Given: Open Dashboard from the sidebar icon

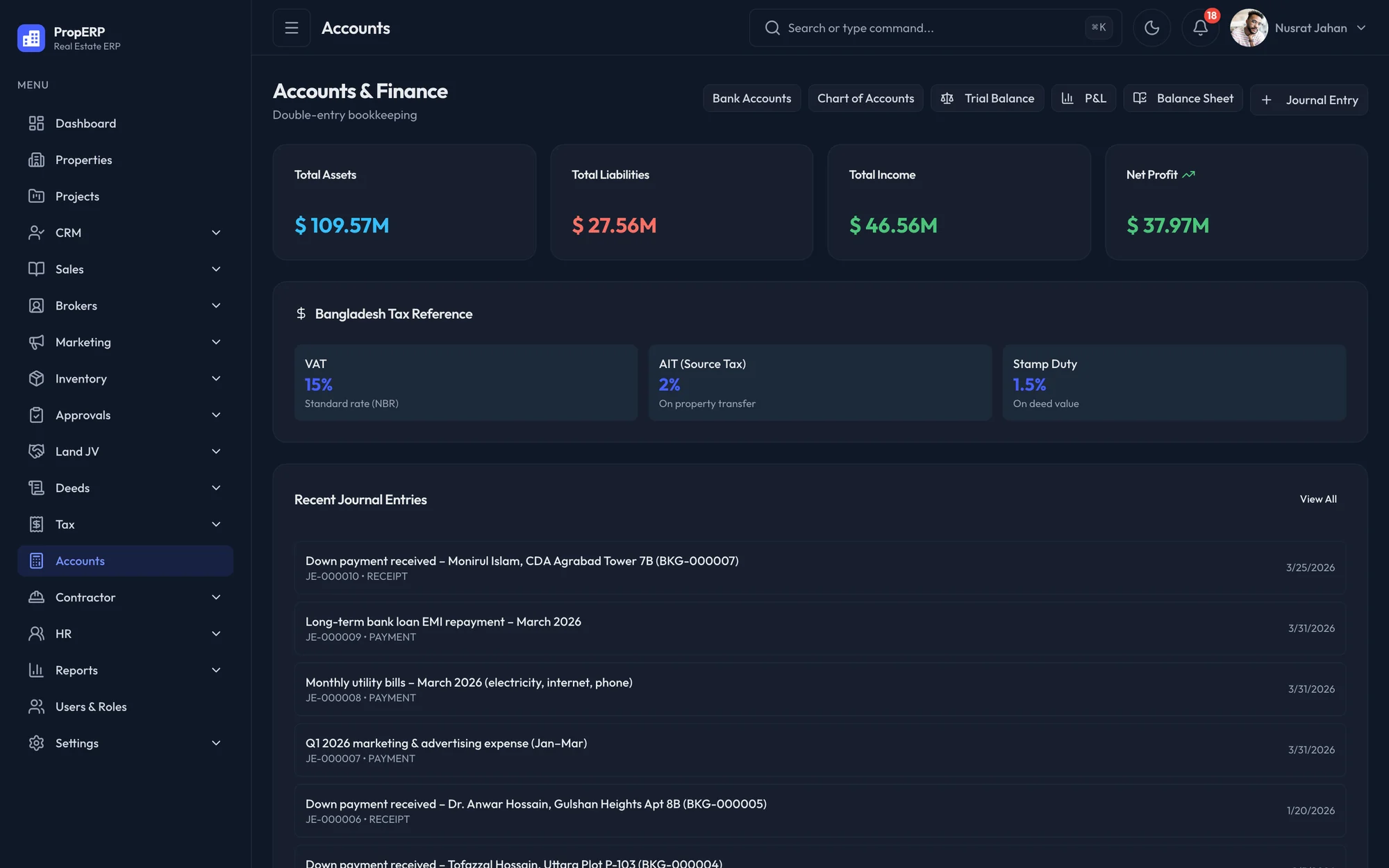Looking at the screenshot, I should [36, 124].
